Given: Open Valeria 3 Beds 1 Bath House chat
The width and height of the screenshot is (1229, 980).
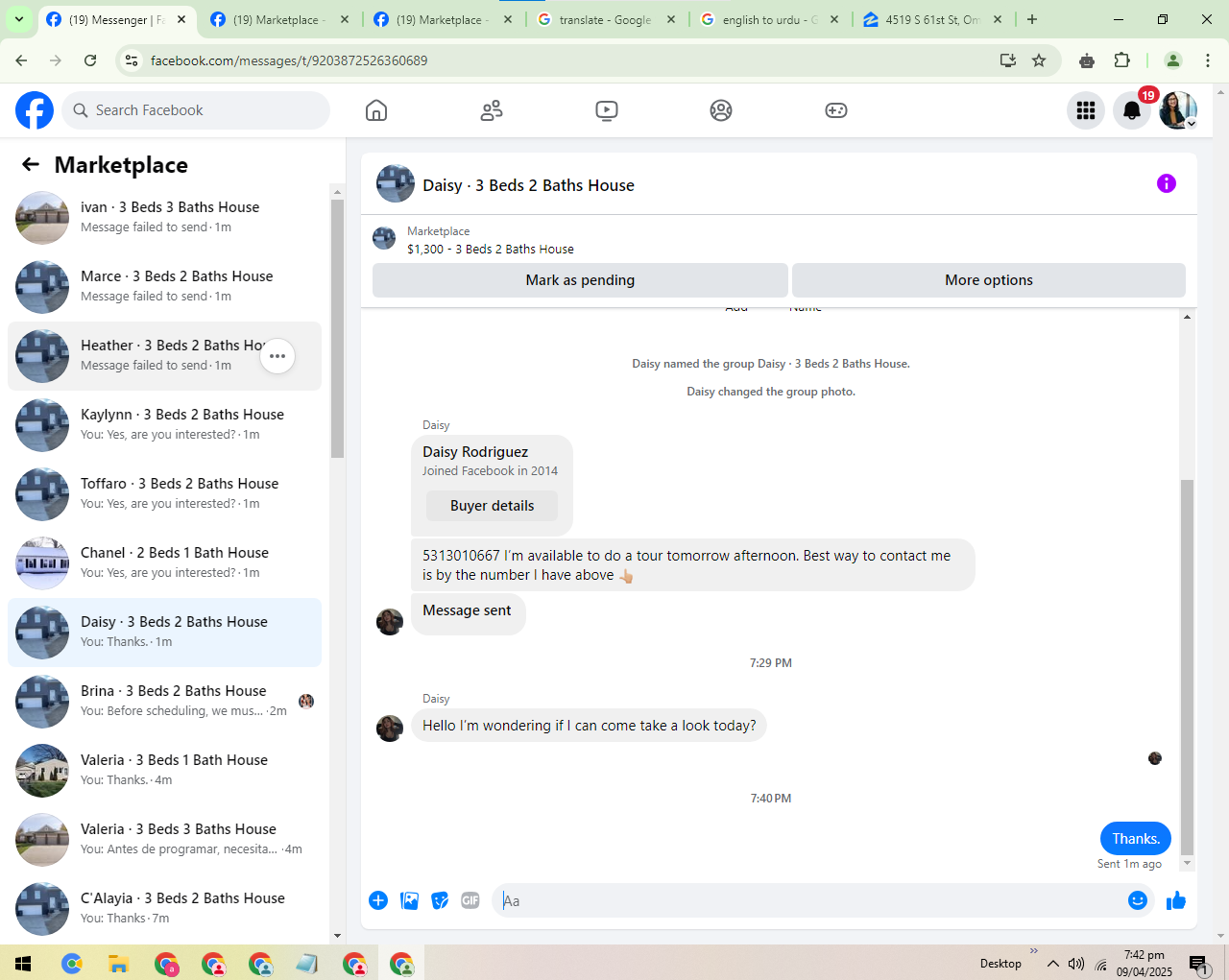Looking at the screenshot, I should coord(165,771).
